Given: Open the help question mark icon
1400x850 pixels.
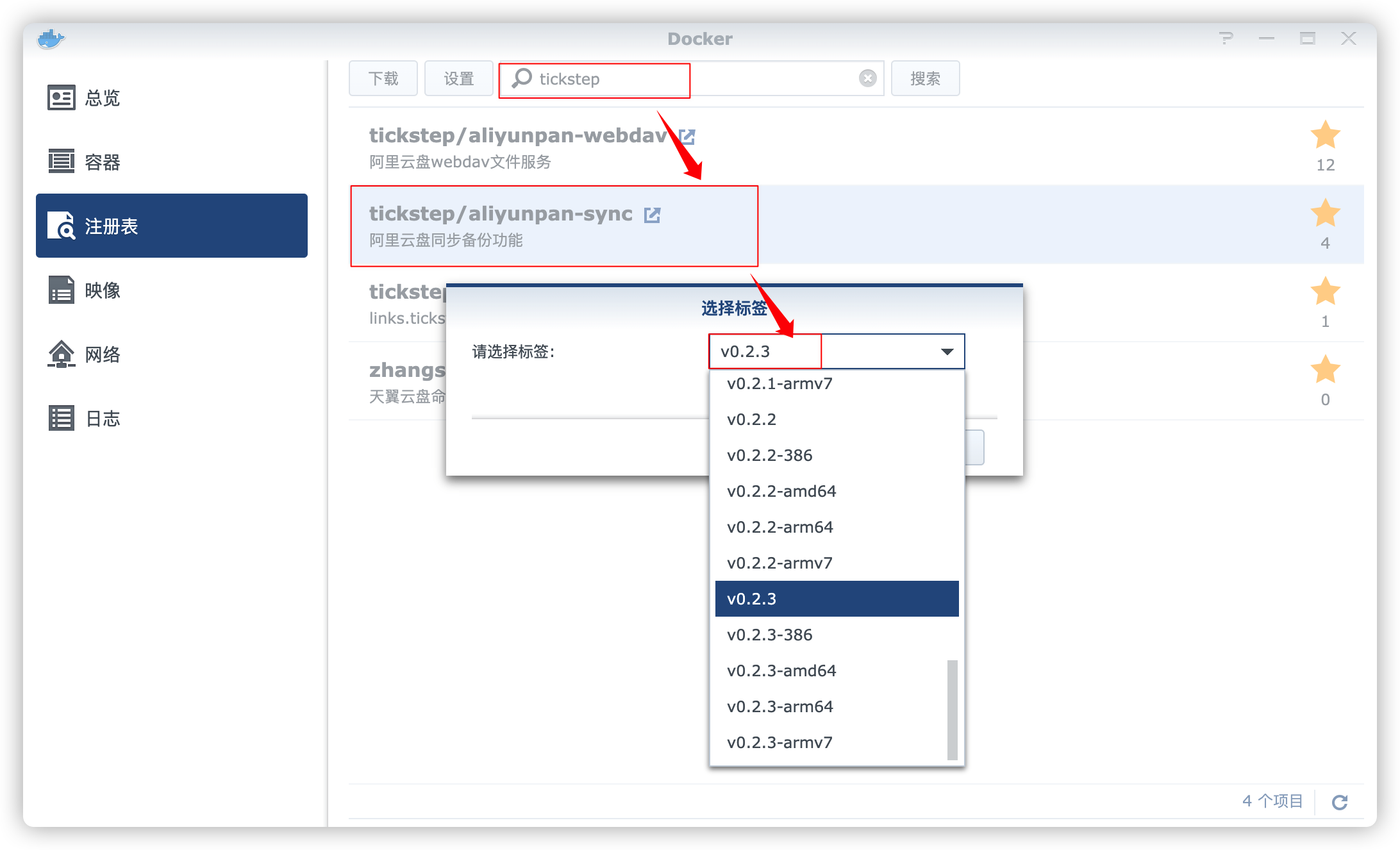Looking at the screenshot, I should (1226, 38).
